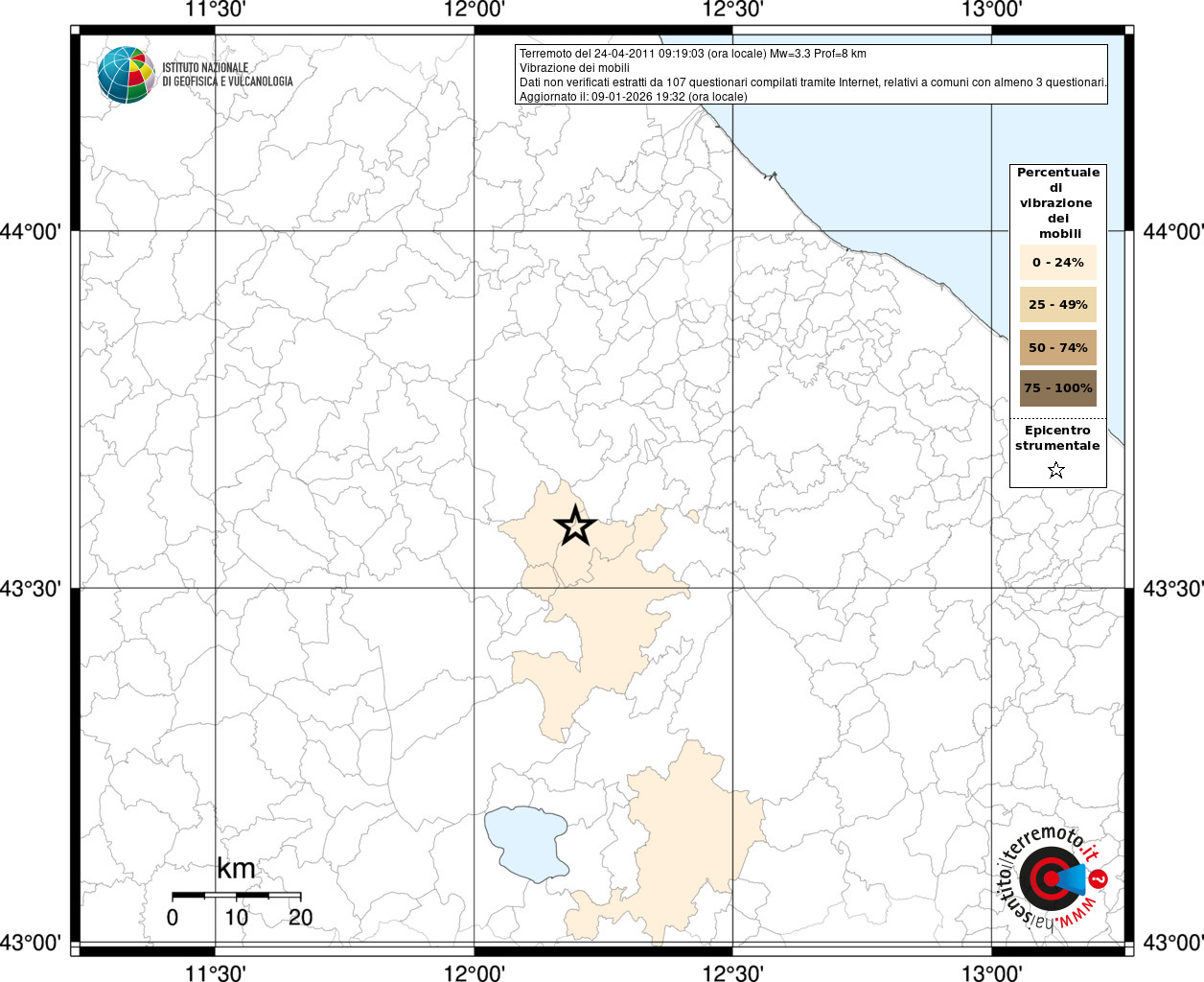Screen dimensions: 1204x982
Task: Click the 'Aggiornato il: 09-01-2026' line
Action: [x=634, y=97]
